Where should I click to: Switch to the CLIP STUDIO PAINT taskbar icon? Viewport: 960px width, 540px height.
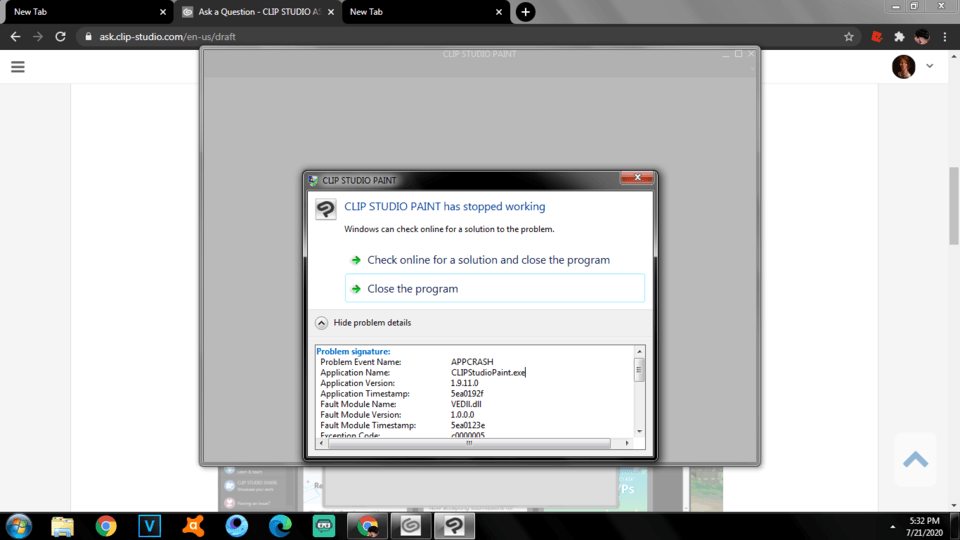coord(454,526)
